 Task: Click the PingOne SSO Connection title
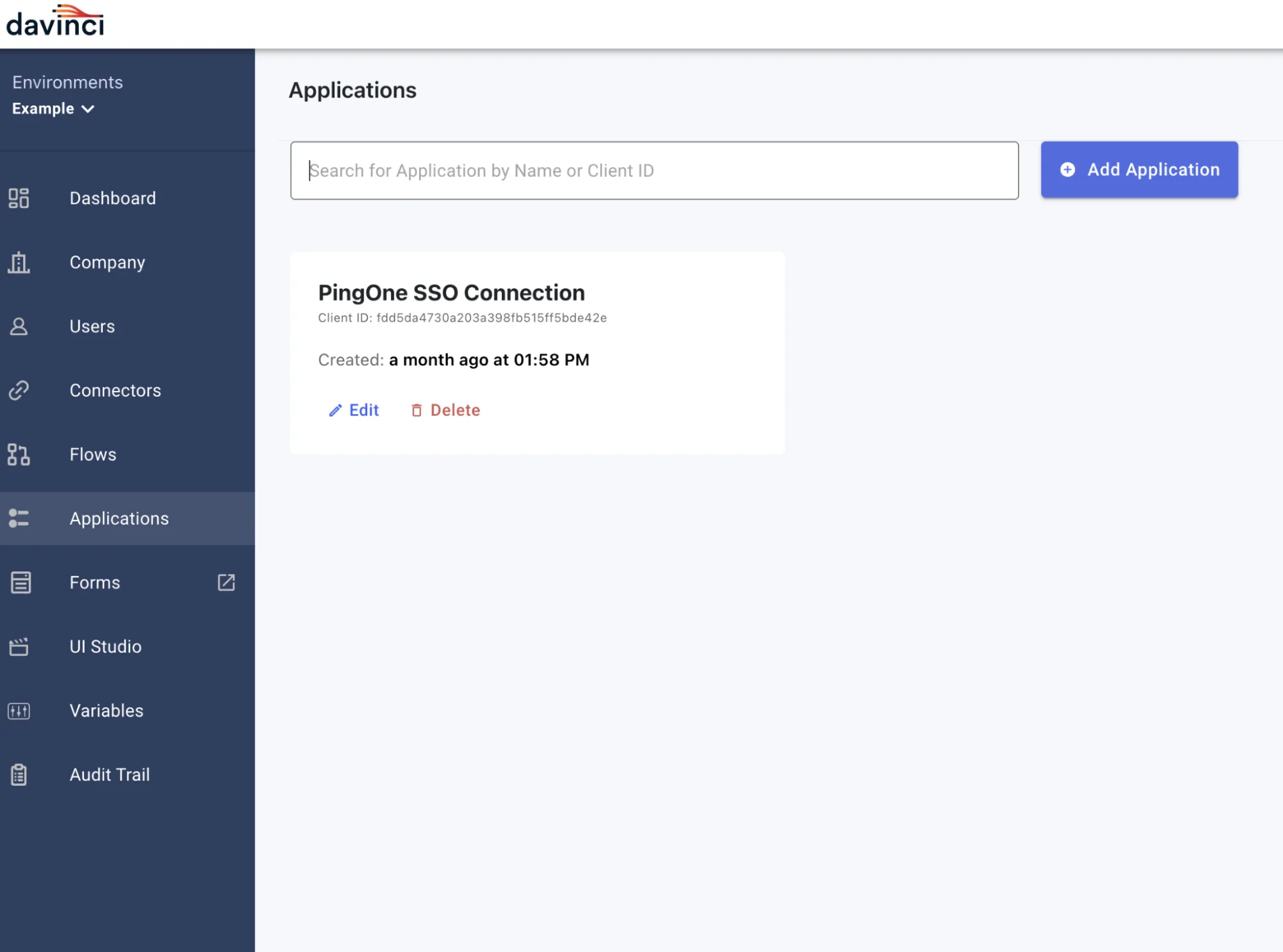tap(451, 293)
